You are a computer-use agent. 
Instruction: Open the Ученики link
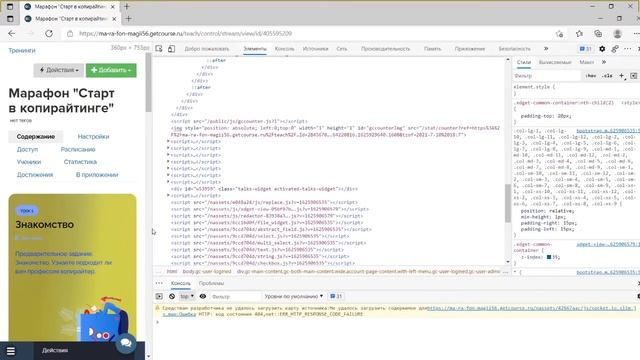[29, 162]
